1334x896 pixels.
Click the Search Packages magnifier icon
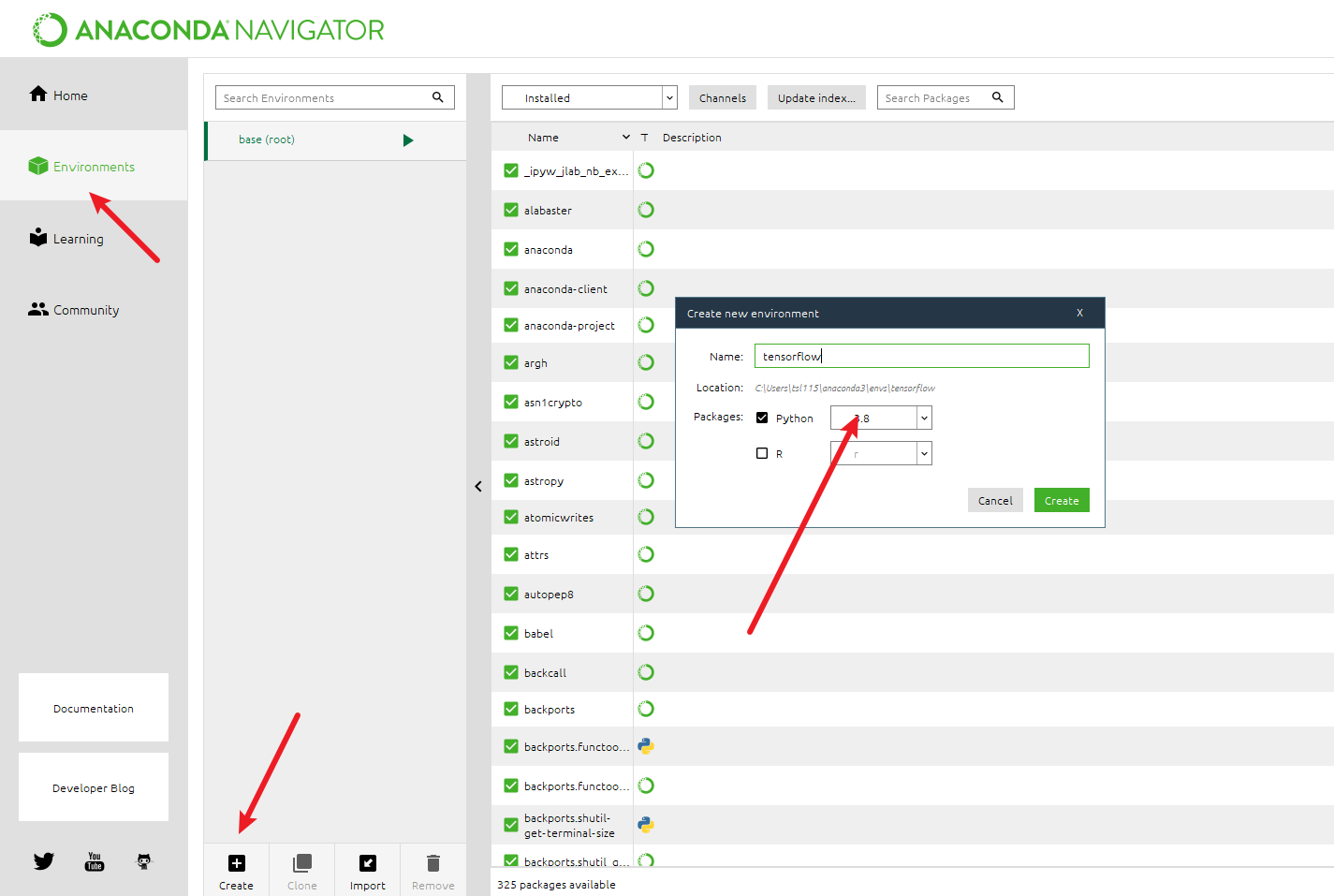998,97
